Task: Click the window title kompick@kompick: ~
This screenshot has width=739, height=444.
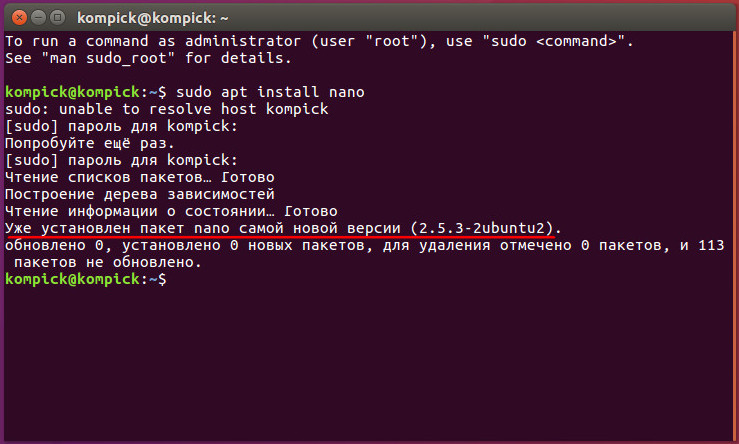Action: 153,18
